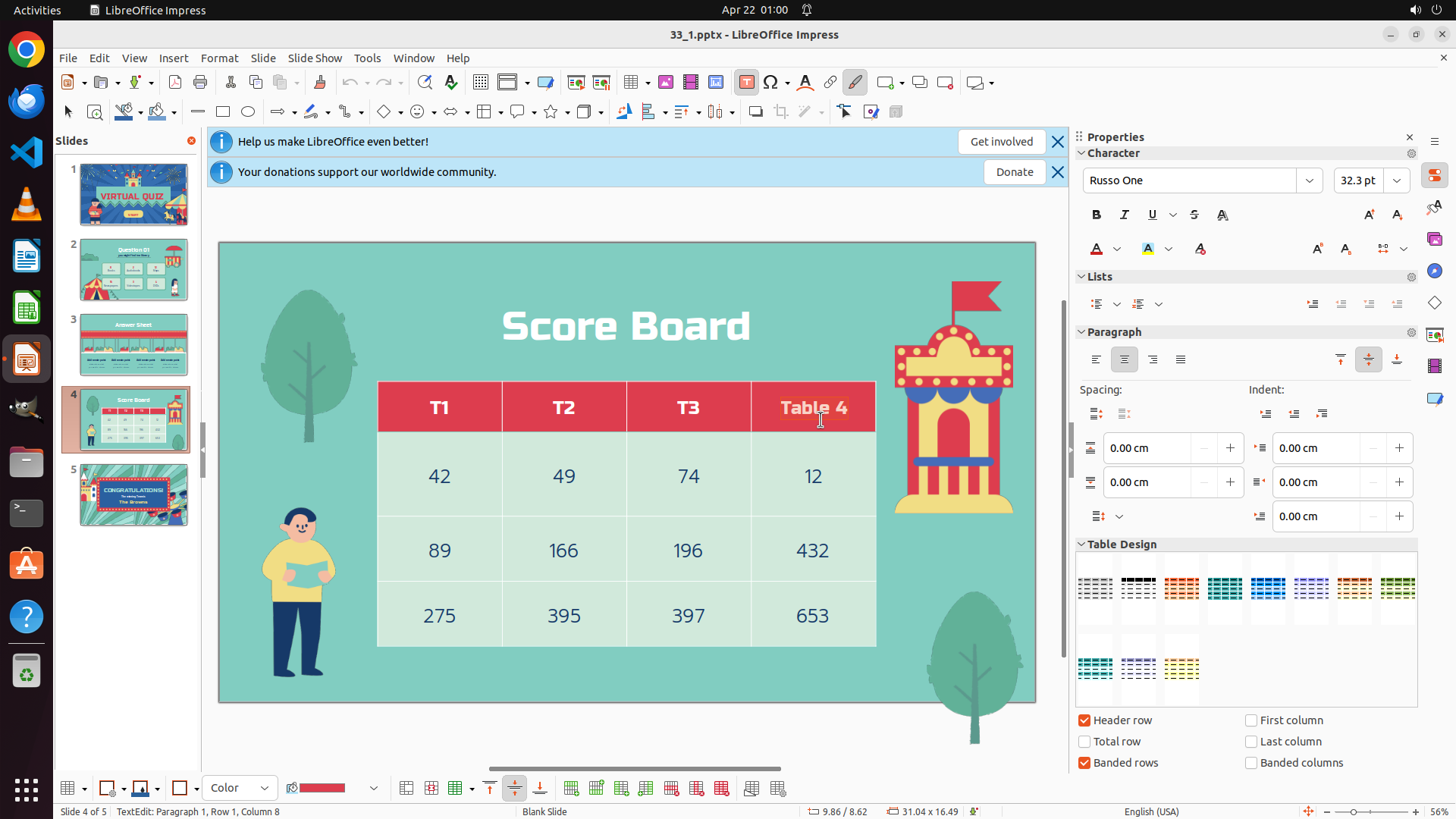The height and width of the screenshot is (819, 1456).
Task: Select the Rectangle shape tool
Action: [x=223, y=112]
